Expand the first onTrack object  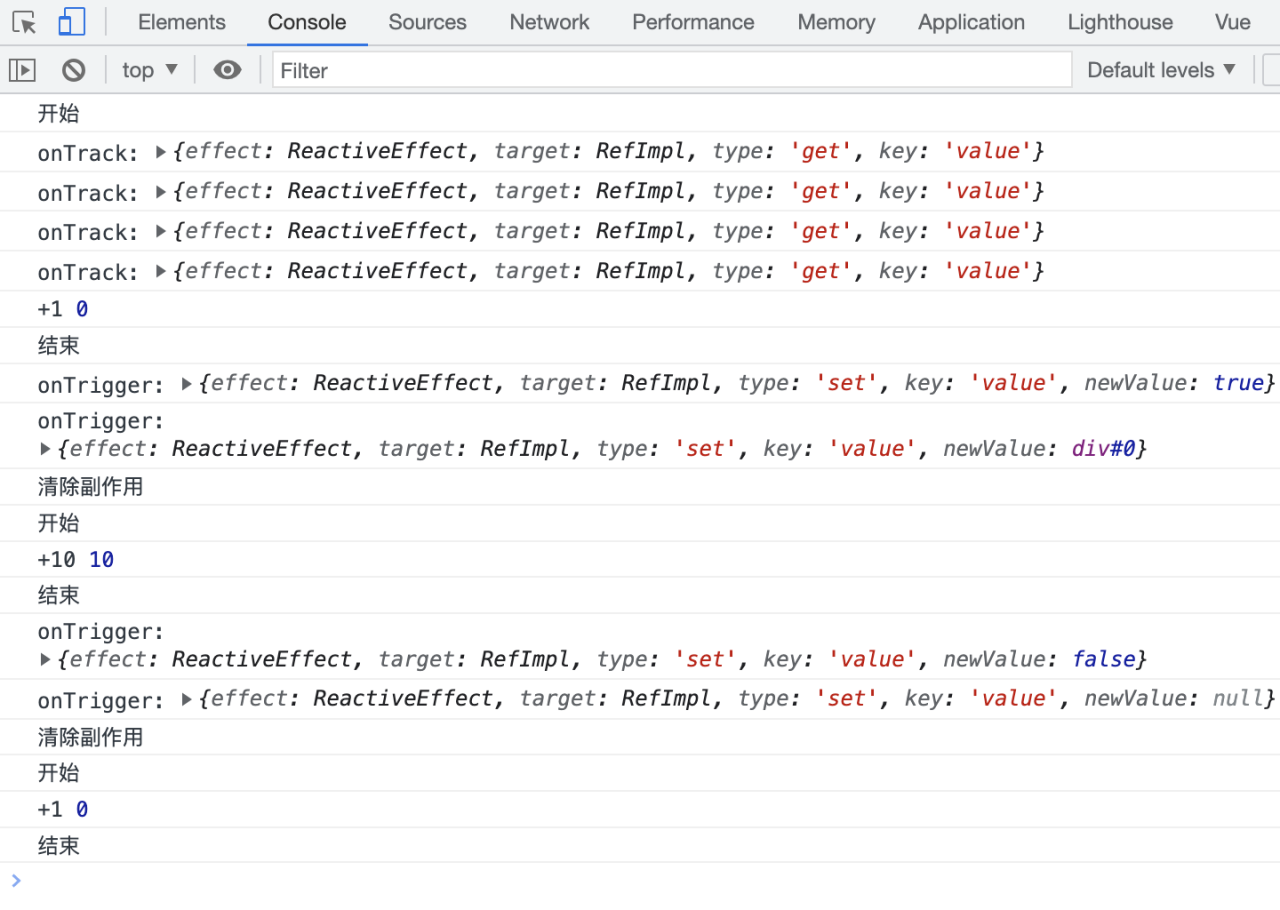coord(161,152)
